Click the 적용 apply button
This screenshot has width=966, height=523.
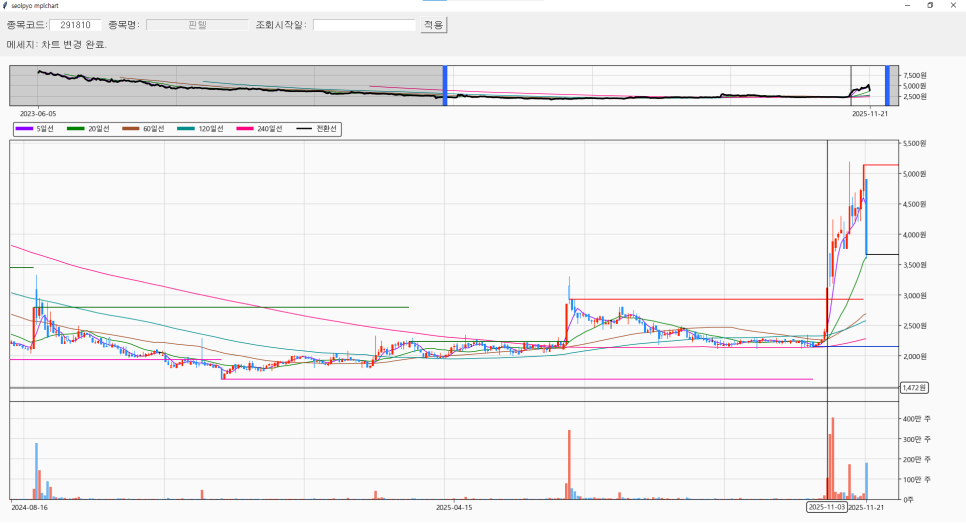pyautogui.click(x=434, y=25)
